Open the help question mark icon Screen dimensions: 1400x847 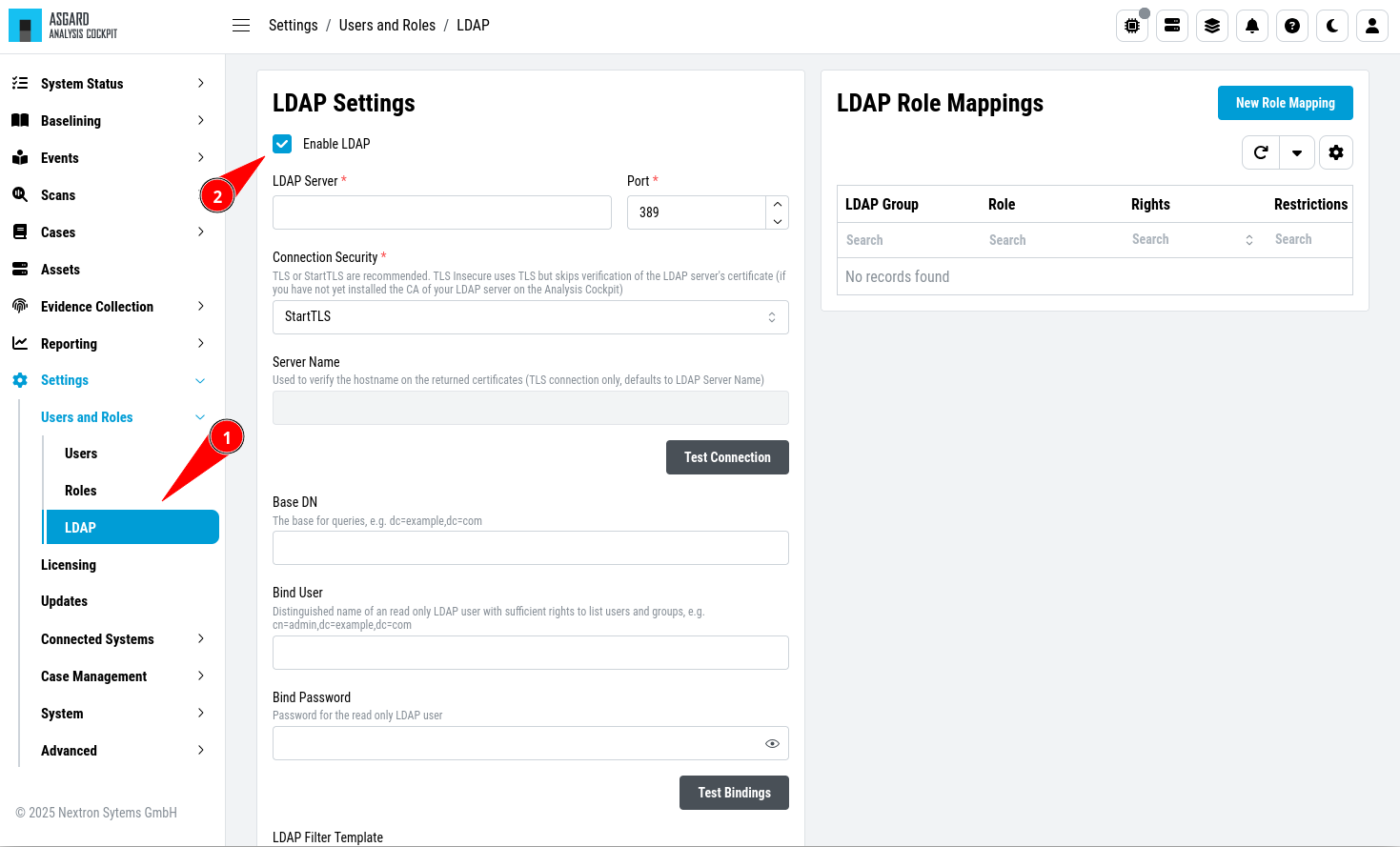(1292, 26)
